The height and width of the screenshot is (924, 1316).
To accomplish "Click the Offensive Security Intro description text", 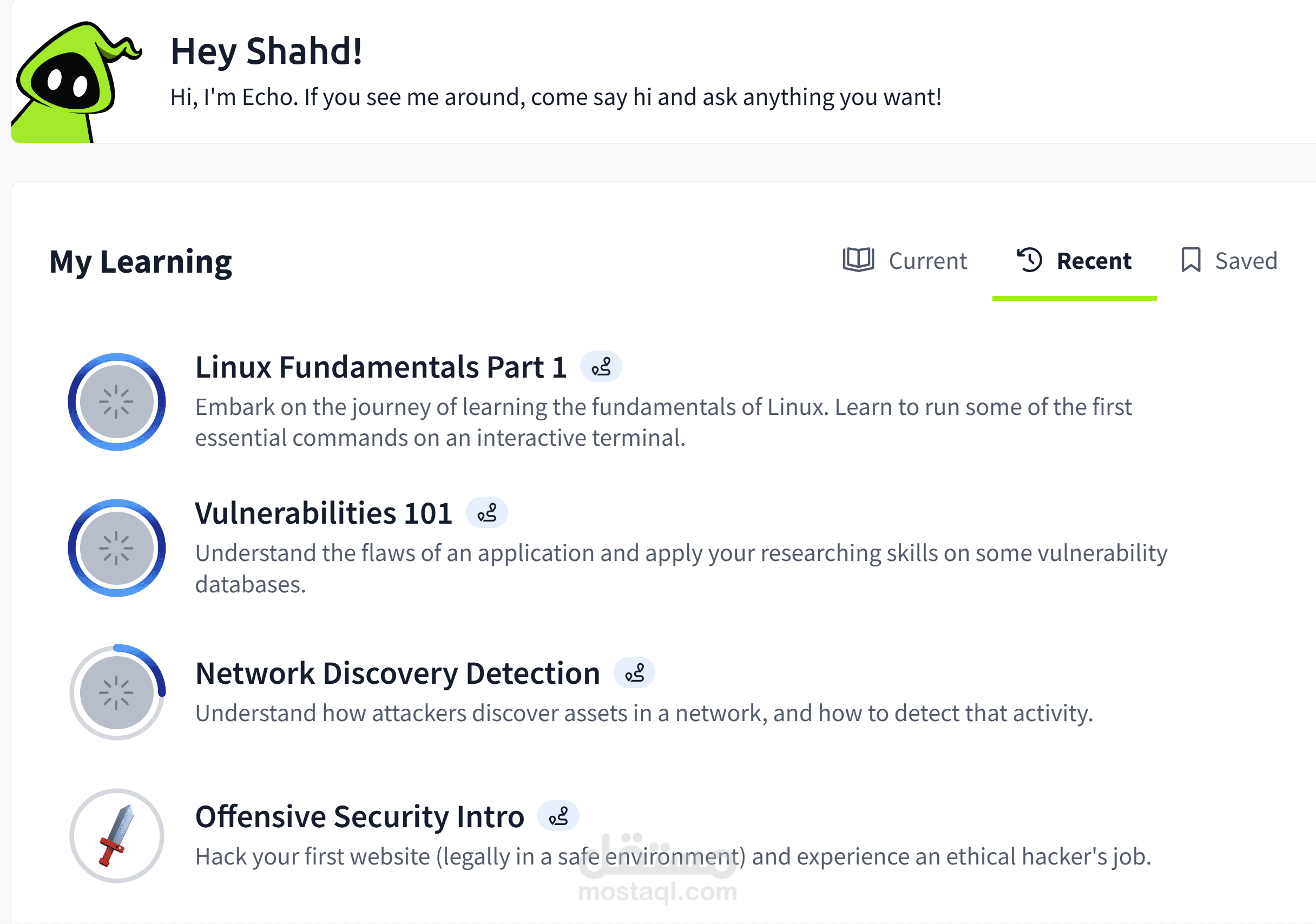I will [x=672, y=857].
